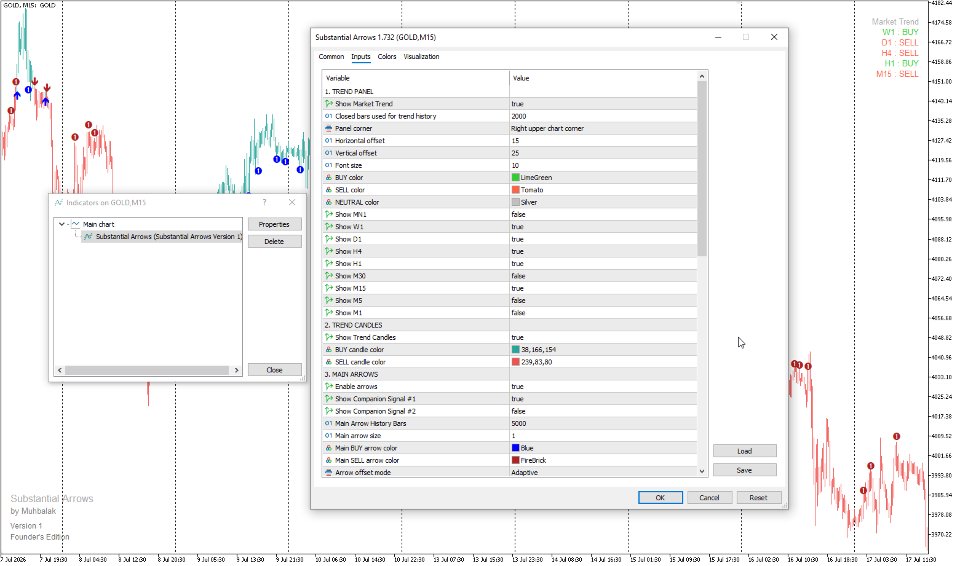Toggle the Show M5 value false
The width and height of the screenshot is (960, 566).
tap(603, 301)
